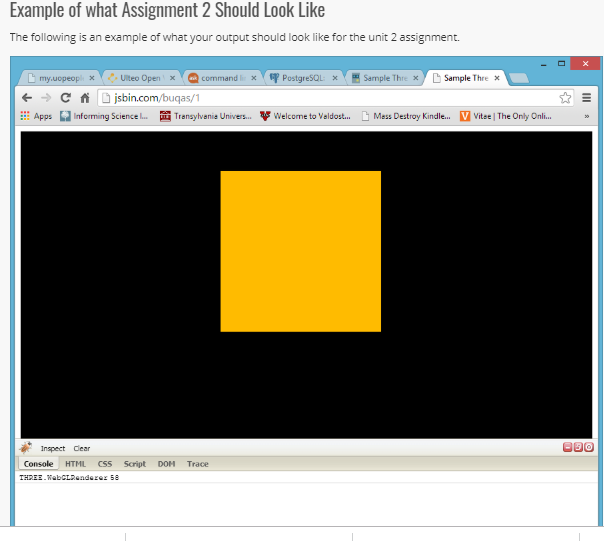Viewport: 604px width, 541px height.
Task: Select the Trace tab in Firebug
Action: (198, 464)
